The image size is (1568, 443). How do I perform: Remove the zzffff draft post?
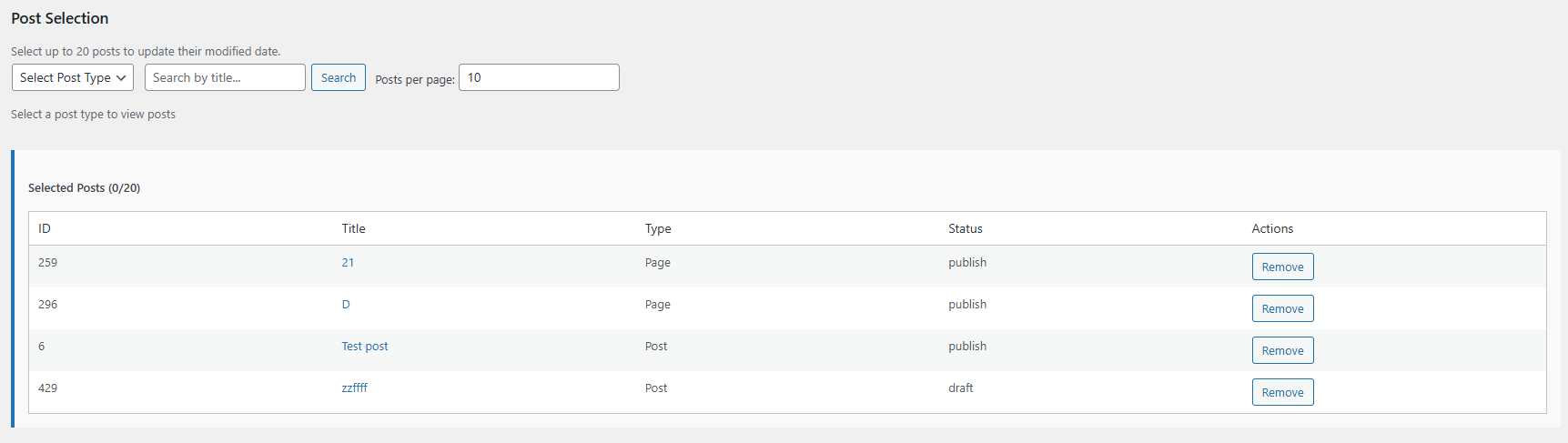point(1282,392)
